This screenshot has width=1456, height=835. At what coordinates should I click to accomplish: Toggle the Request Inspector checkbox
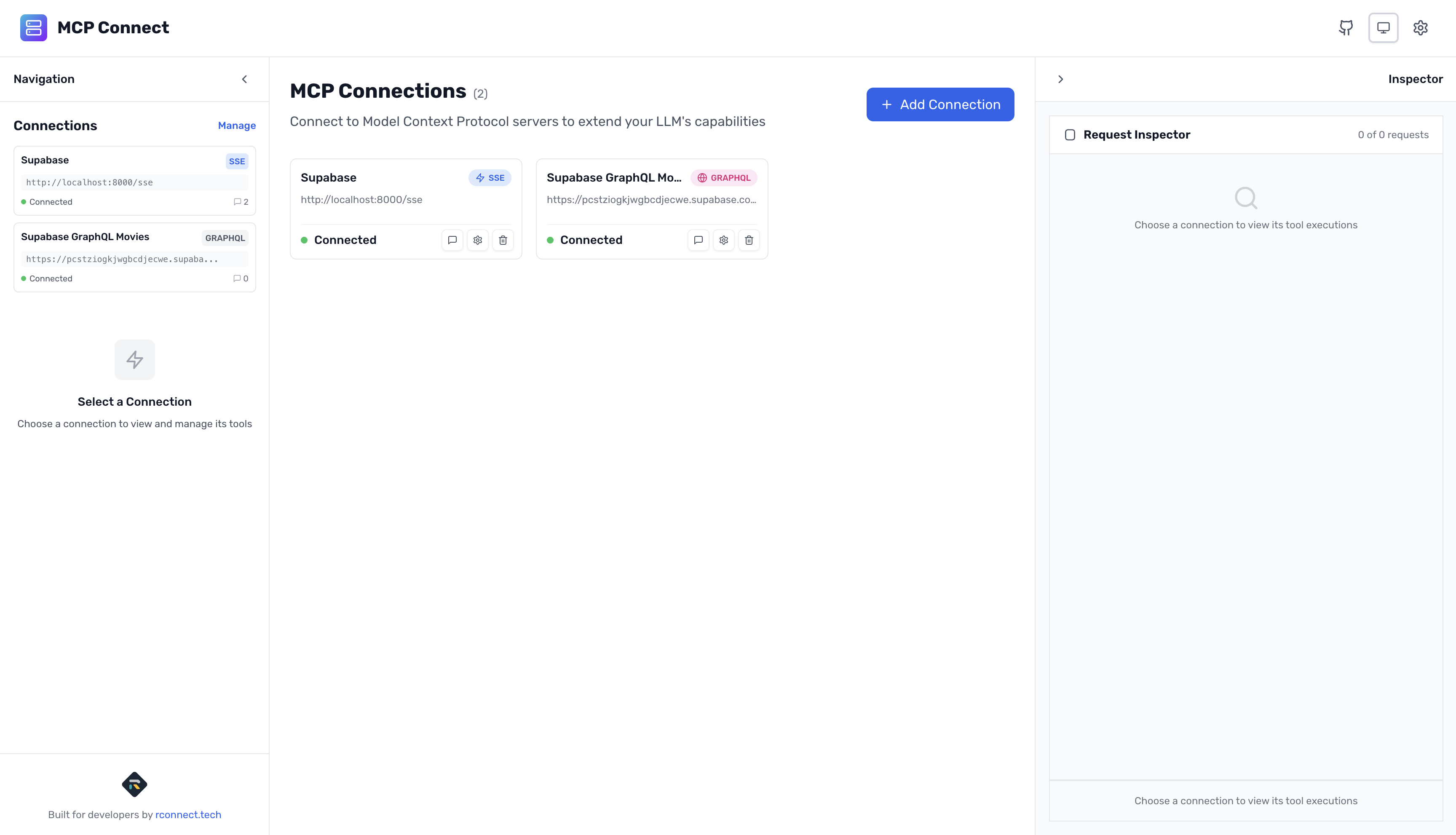pyautogui.click(x=1070, y=134)
